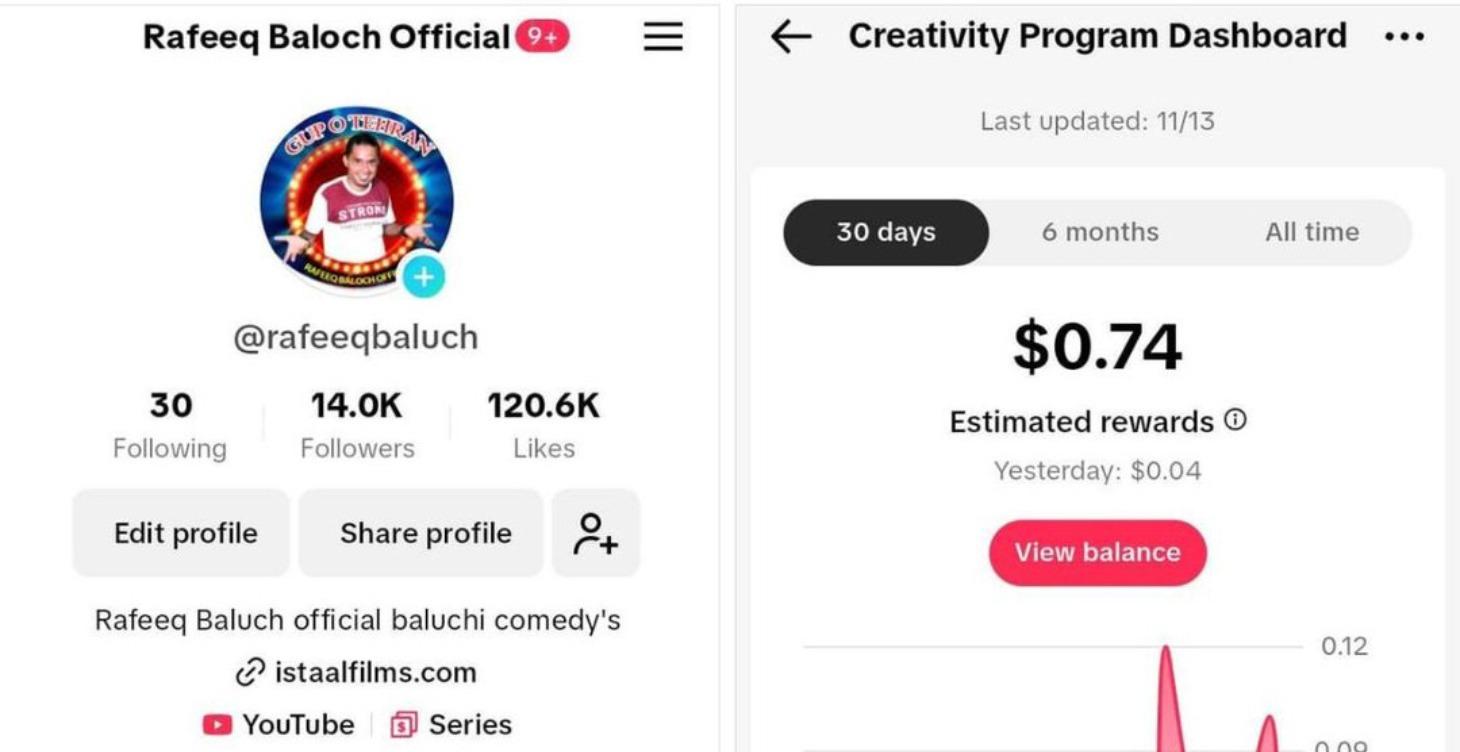Screen dimensions: 1460x752
Task: Click the link icon beside istaalfilms.com
Action: coord(250,673)
